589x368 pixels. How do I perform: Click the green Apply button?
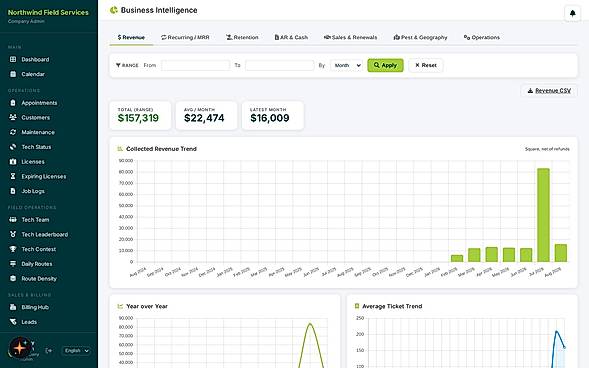385,65
